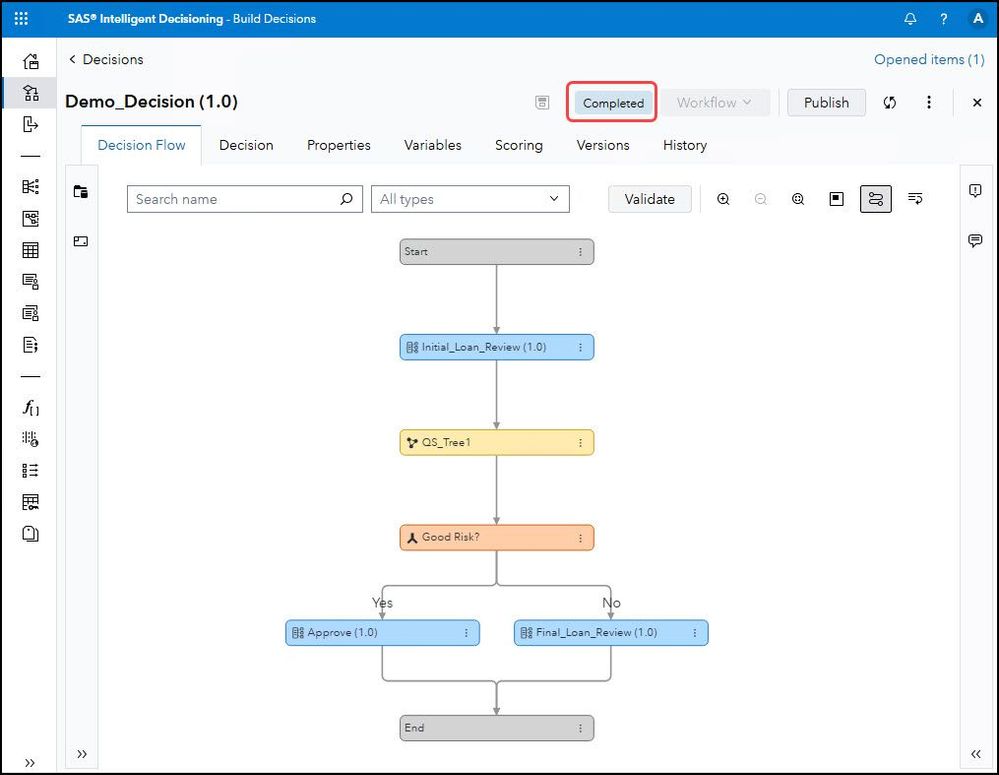Open the applications menu grid icon
The image size is (999, 775).
tap(21, 18)
